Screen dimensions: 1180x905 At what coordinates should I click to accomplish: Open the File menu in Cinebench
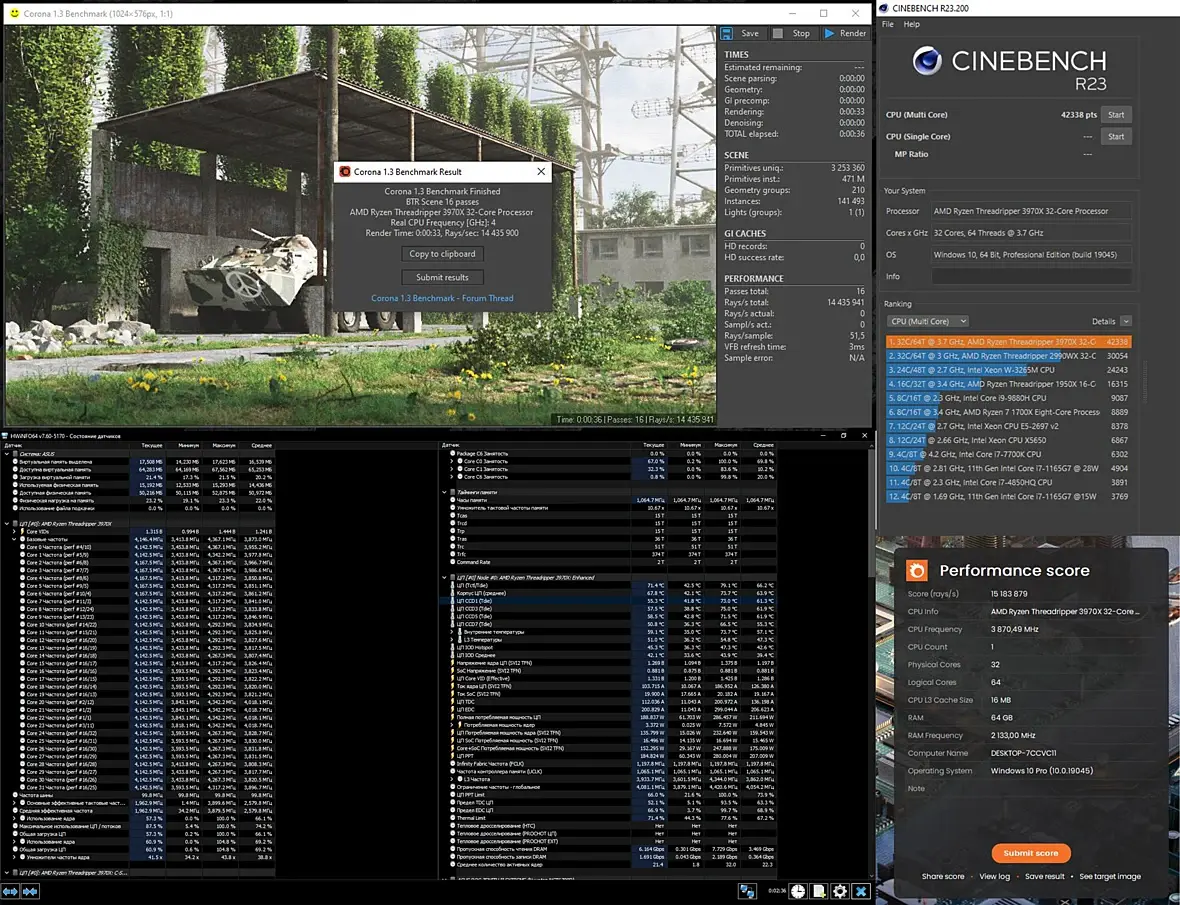pos(888,24)
